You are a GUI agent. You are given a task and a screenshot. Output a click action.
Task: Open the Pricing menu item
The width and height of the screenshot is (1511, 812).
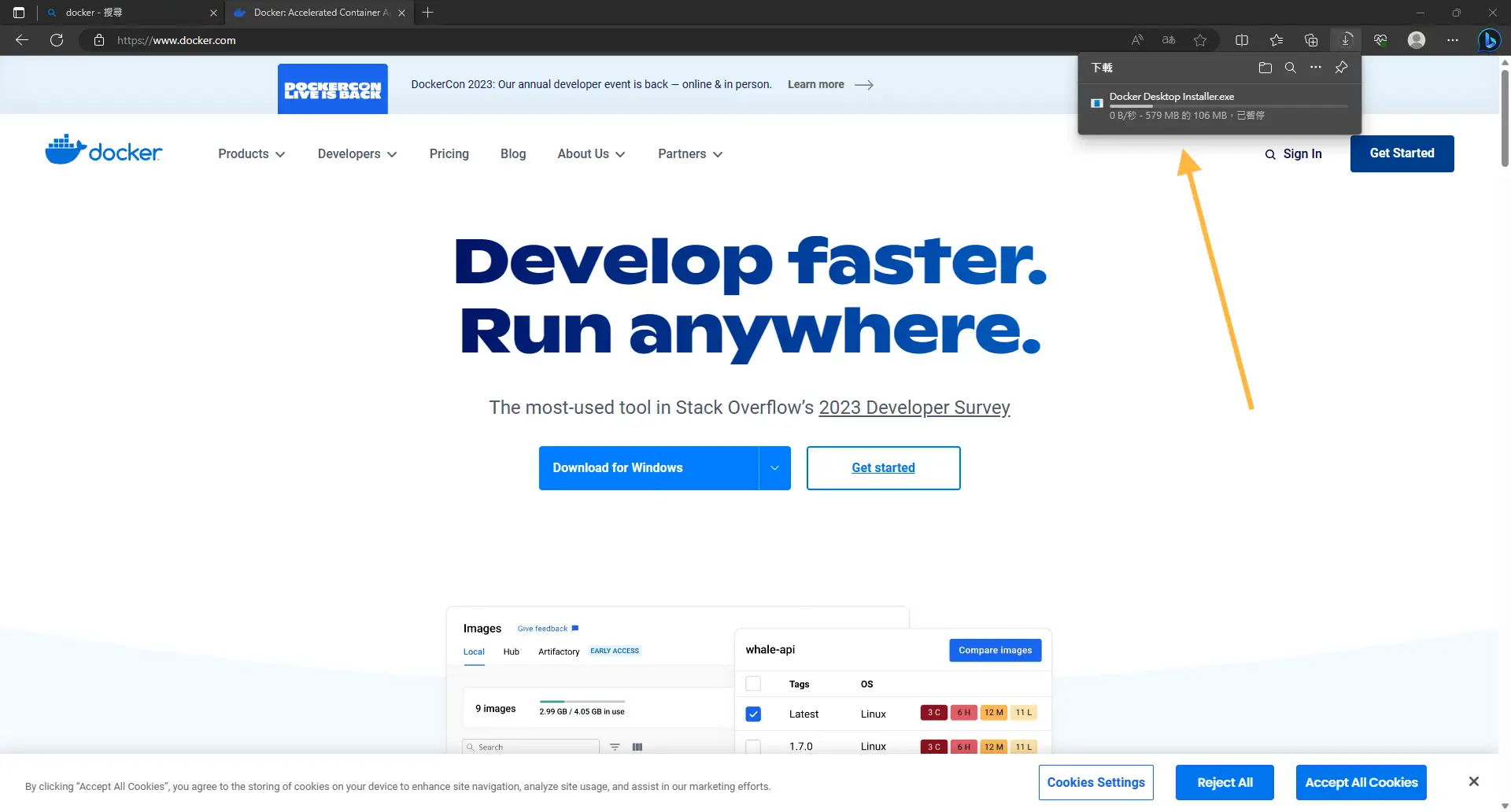click(449, 154)
